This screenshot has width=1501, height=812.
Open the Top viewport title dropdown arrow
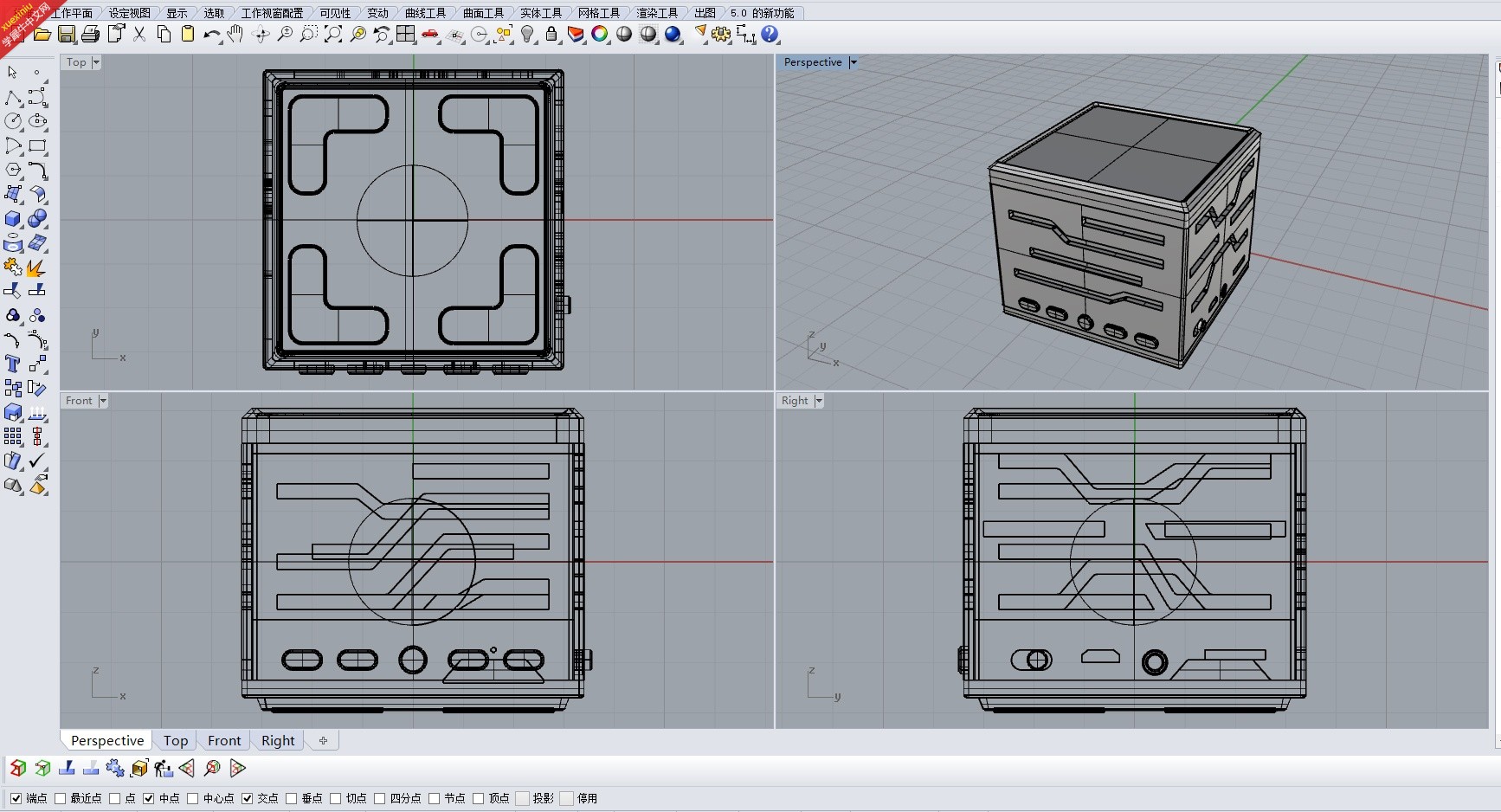click(x=96, y=62)
